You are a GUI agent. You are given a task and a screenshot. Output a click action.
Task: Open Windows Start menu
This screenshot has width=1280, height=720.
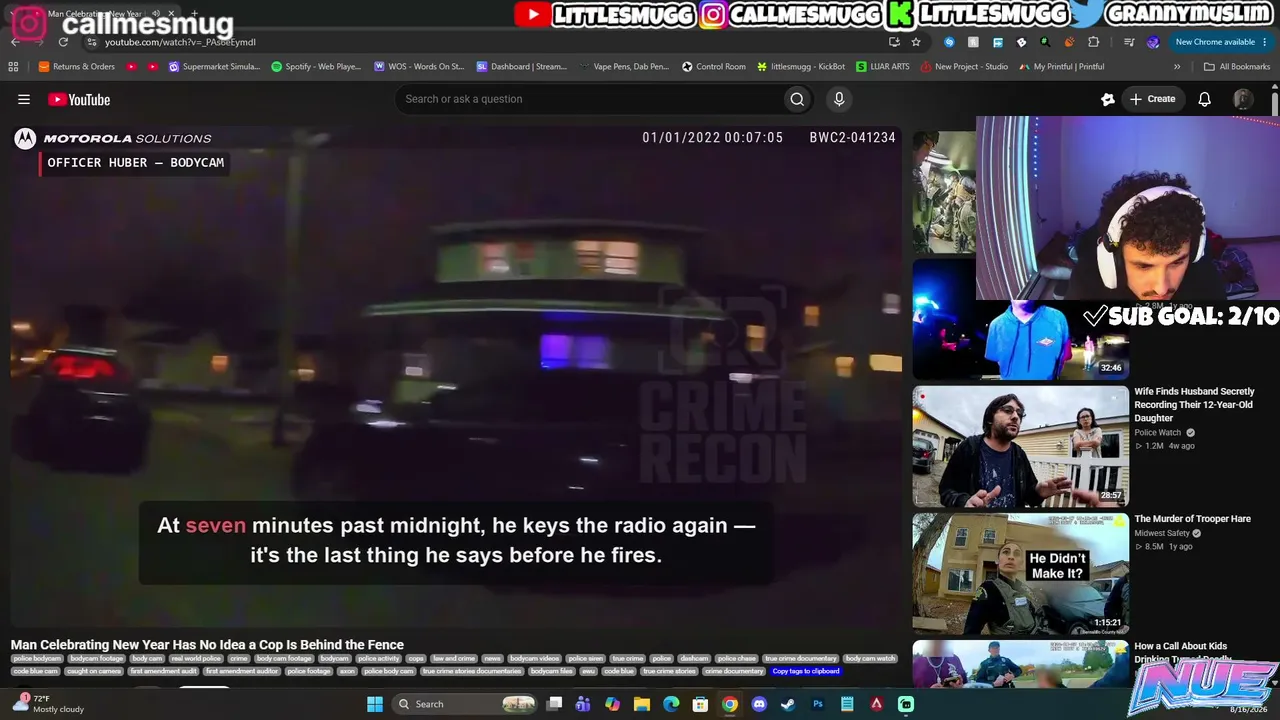(375, 704)
